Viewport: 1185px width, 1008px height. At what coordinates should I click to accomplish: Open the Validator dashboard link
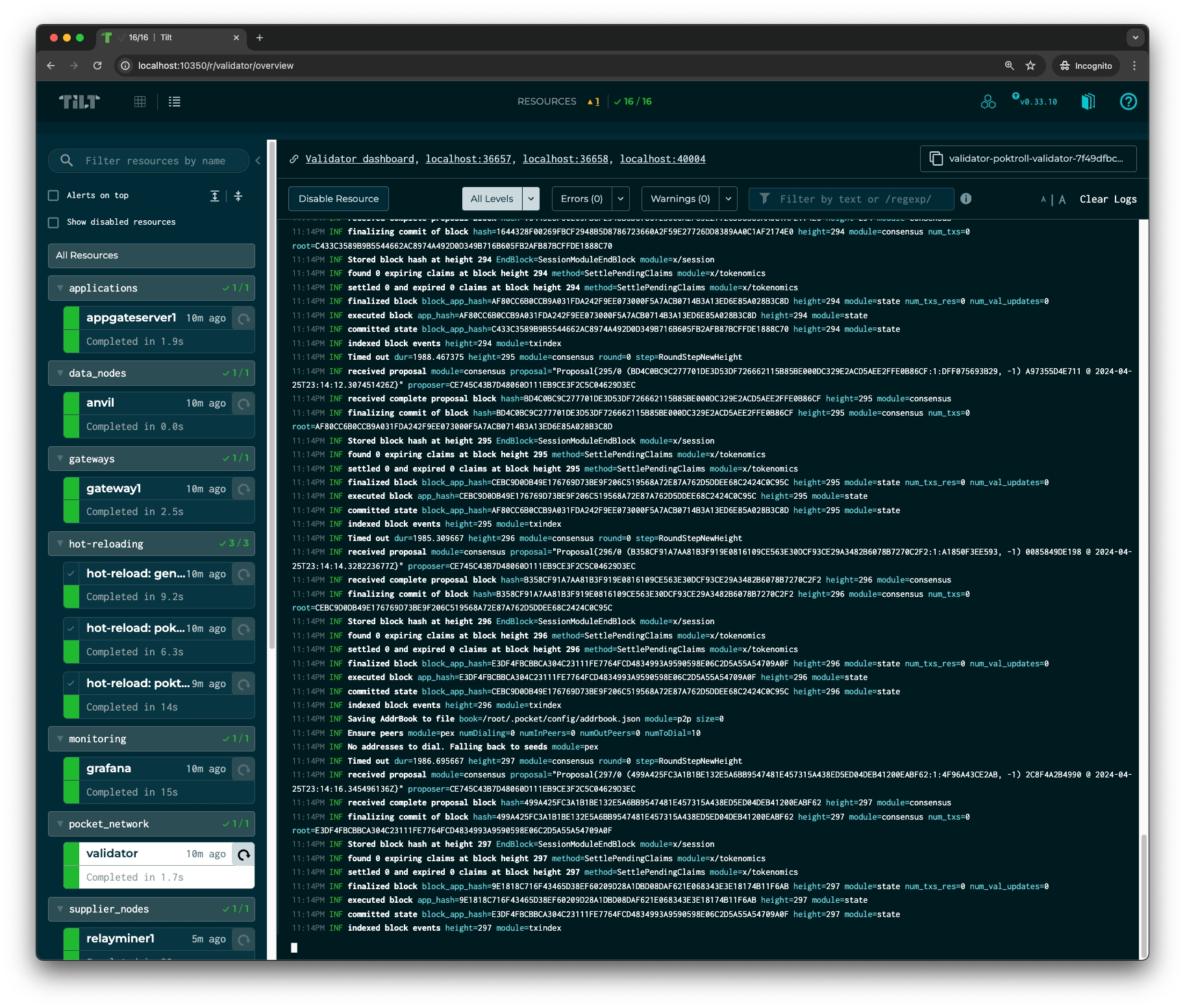tap(360, 159)
